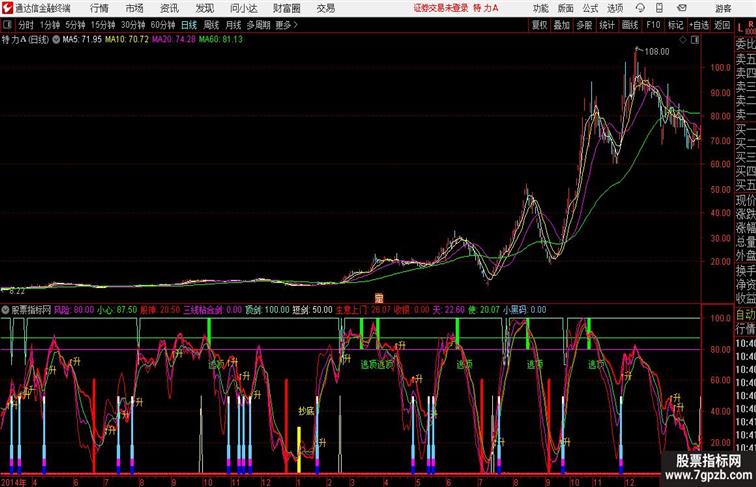Click the mobile phone icon
This screenshot has width=756, height=487.
pos(659,8)
